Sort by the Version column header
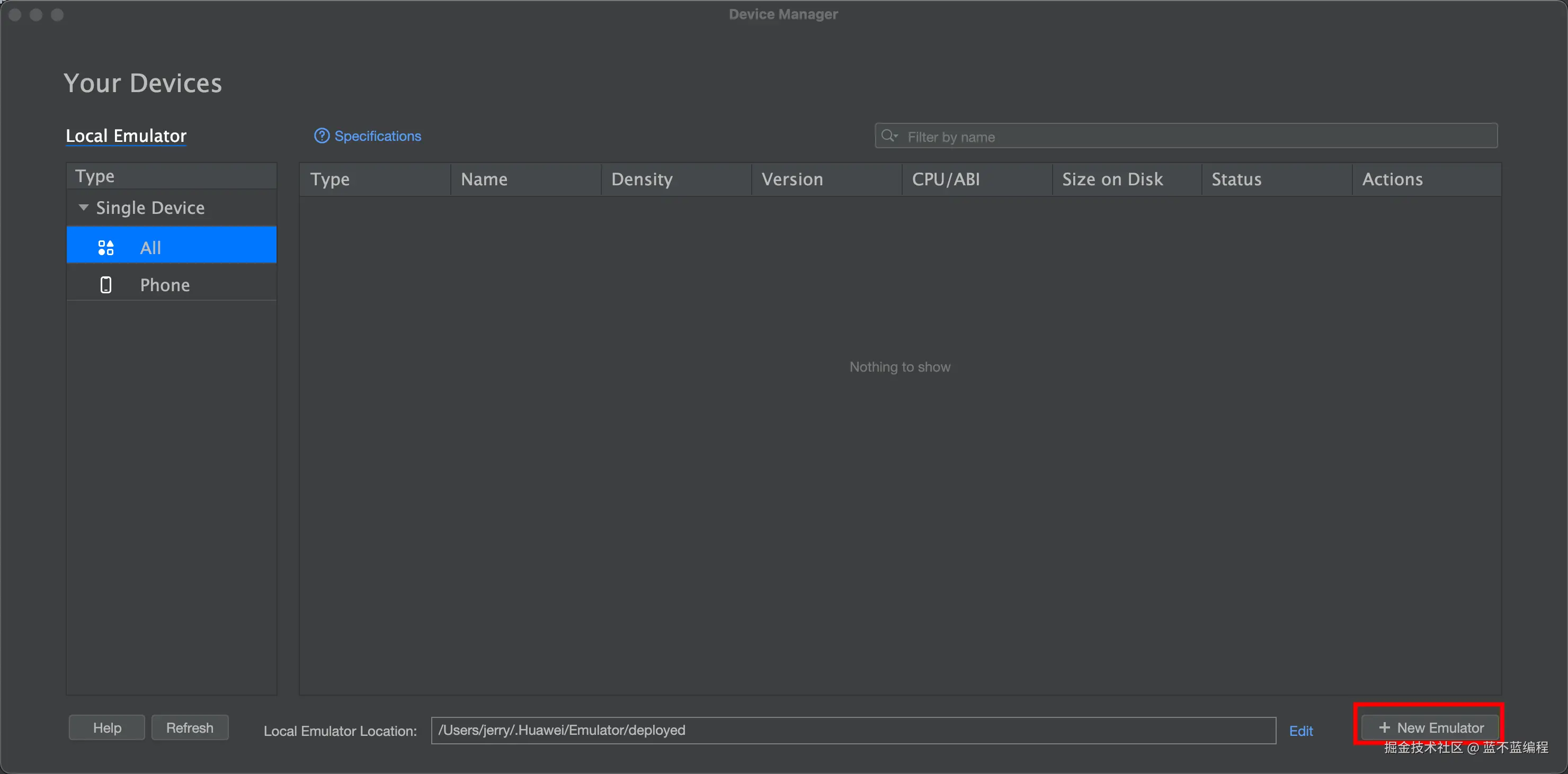This screenshot has height=774, width=1568. point(792,179)
